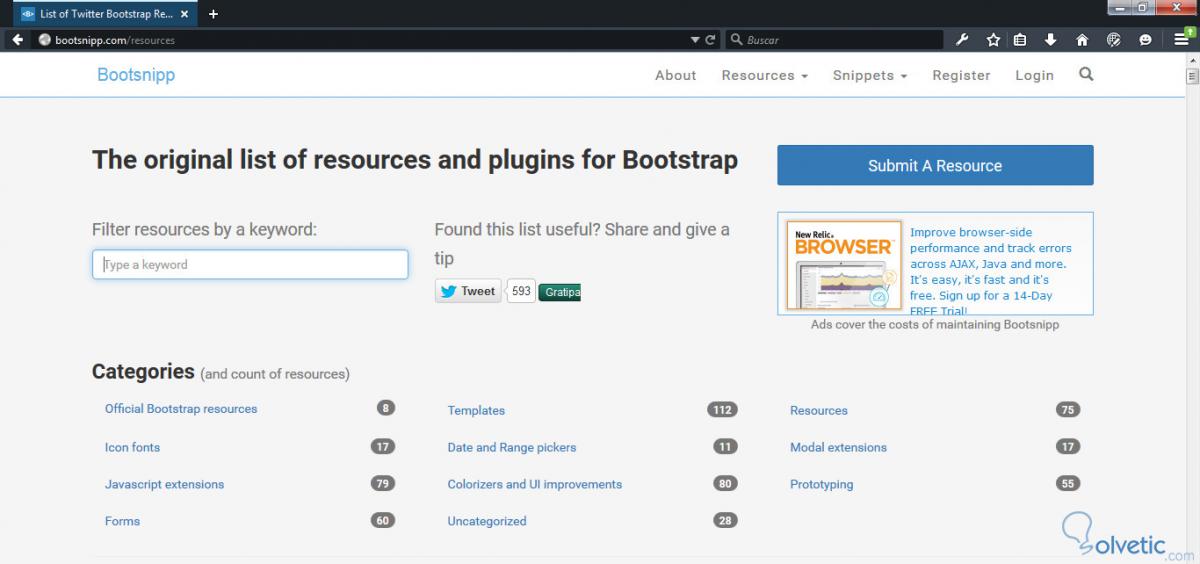Expand the Snippets dropdown menu

(869, 75)
